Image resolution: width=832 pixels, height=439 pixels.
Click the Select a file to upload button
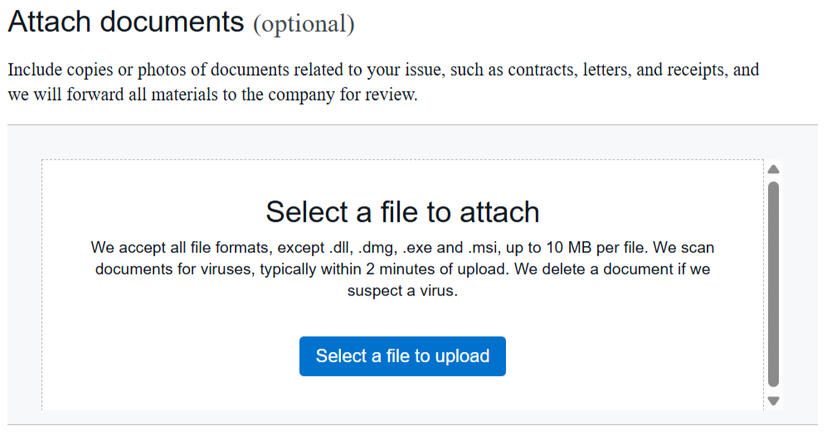pos(402,356)
